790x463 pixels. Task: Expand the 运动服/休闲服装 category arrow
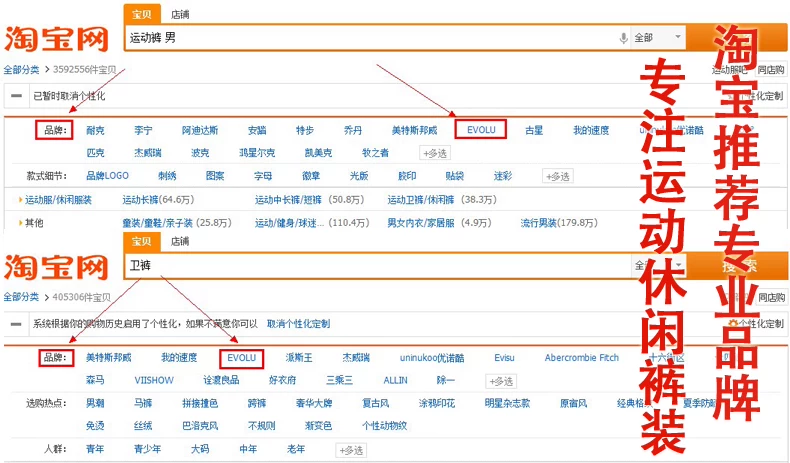click(x=20, y=200)
